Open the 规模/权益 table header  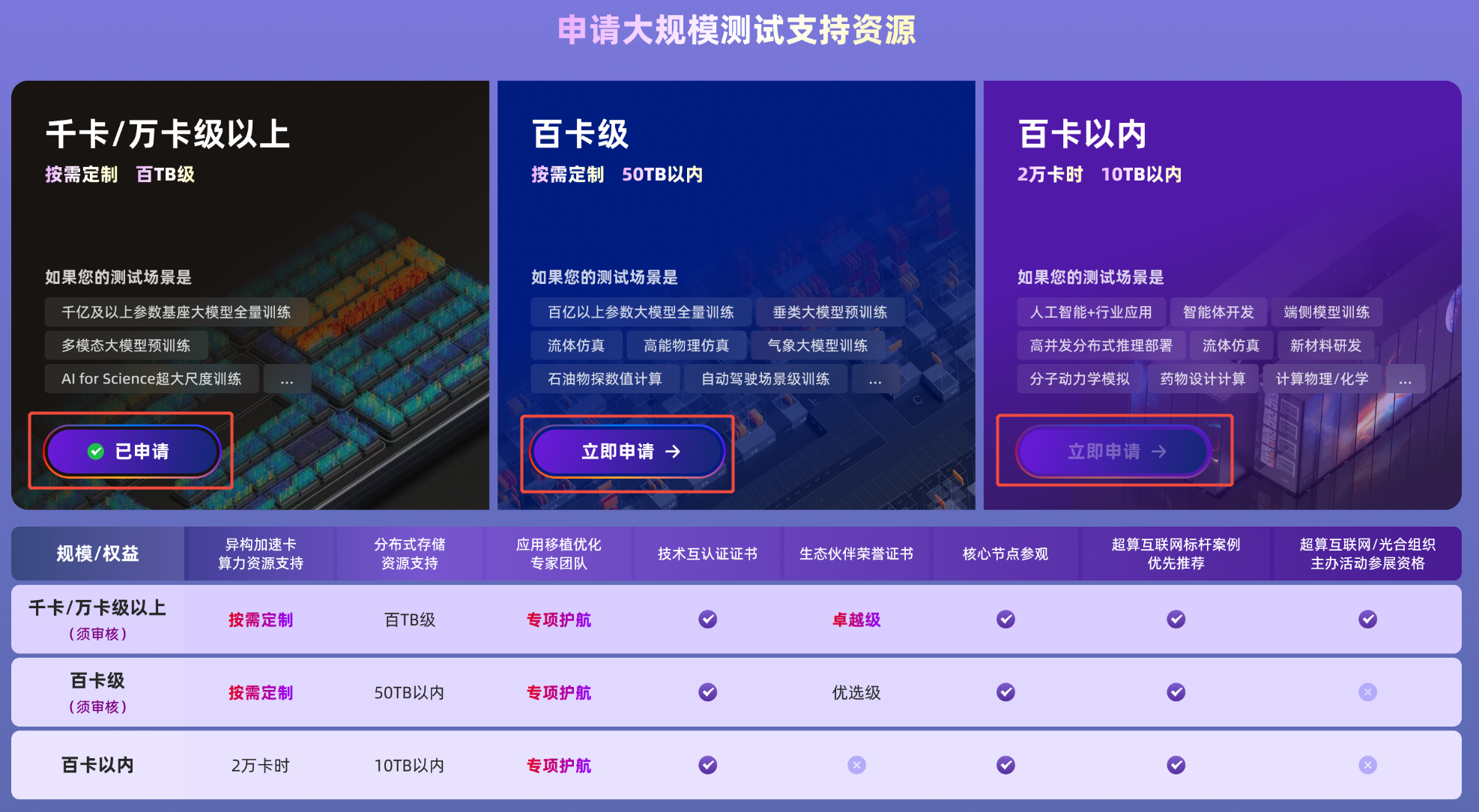(97, 553)
